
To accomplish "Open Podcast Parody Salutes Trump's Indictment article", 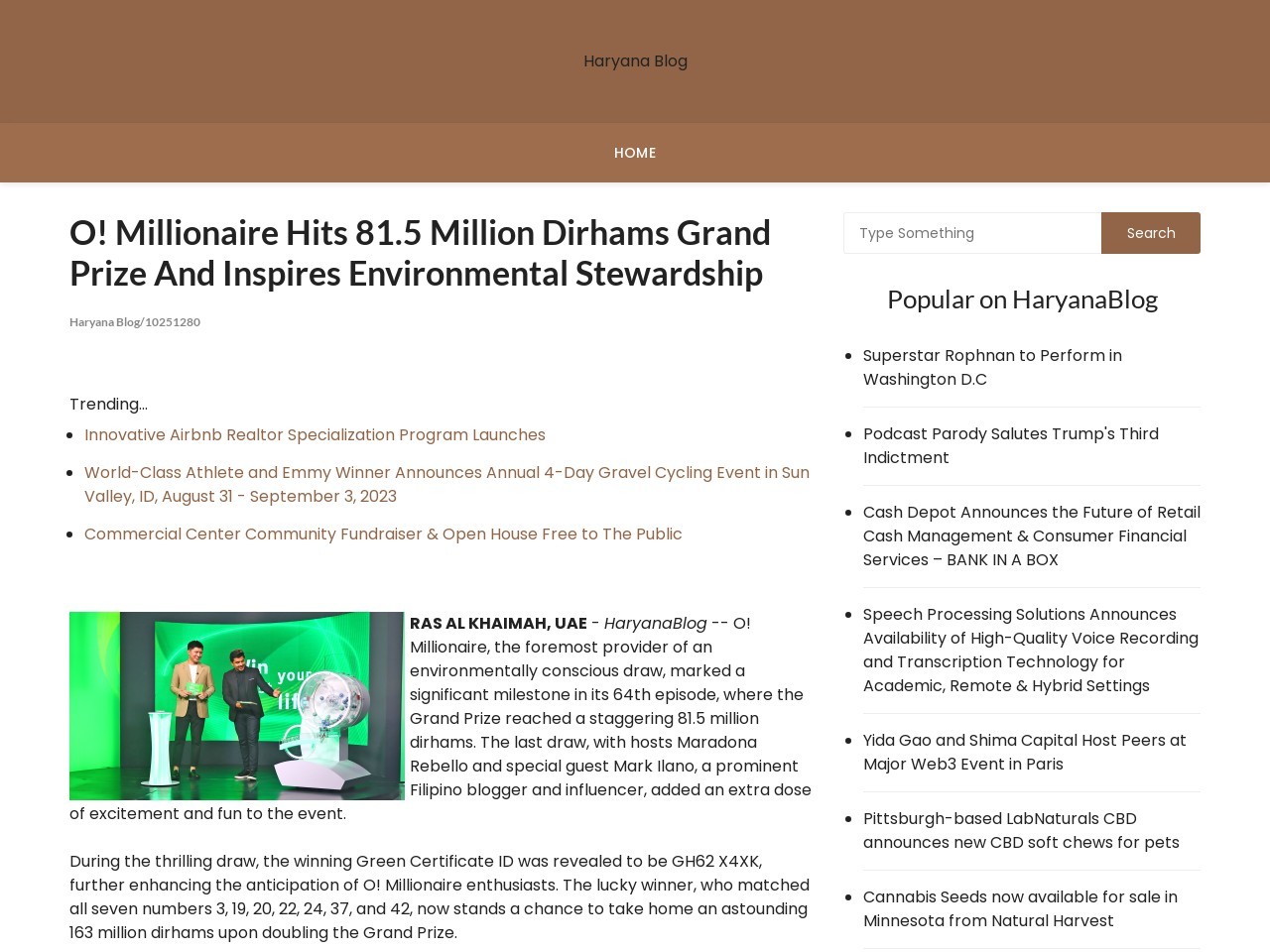I will (x=1010, y=445).
